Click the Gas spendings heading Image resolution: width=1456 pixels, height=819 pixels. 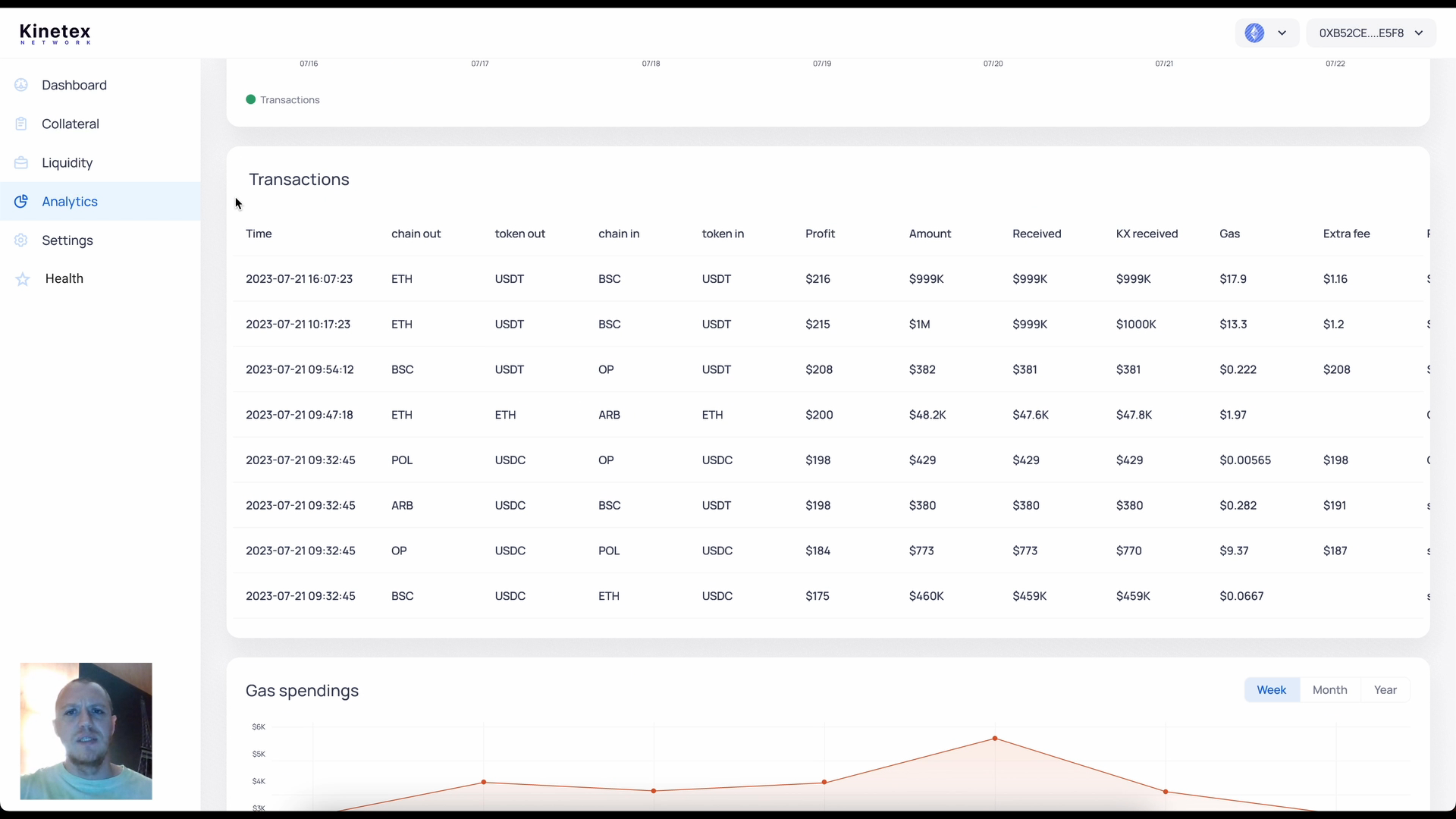(x=302, y=691)
